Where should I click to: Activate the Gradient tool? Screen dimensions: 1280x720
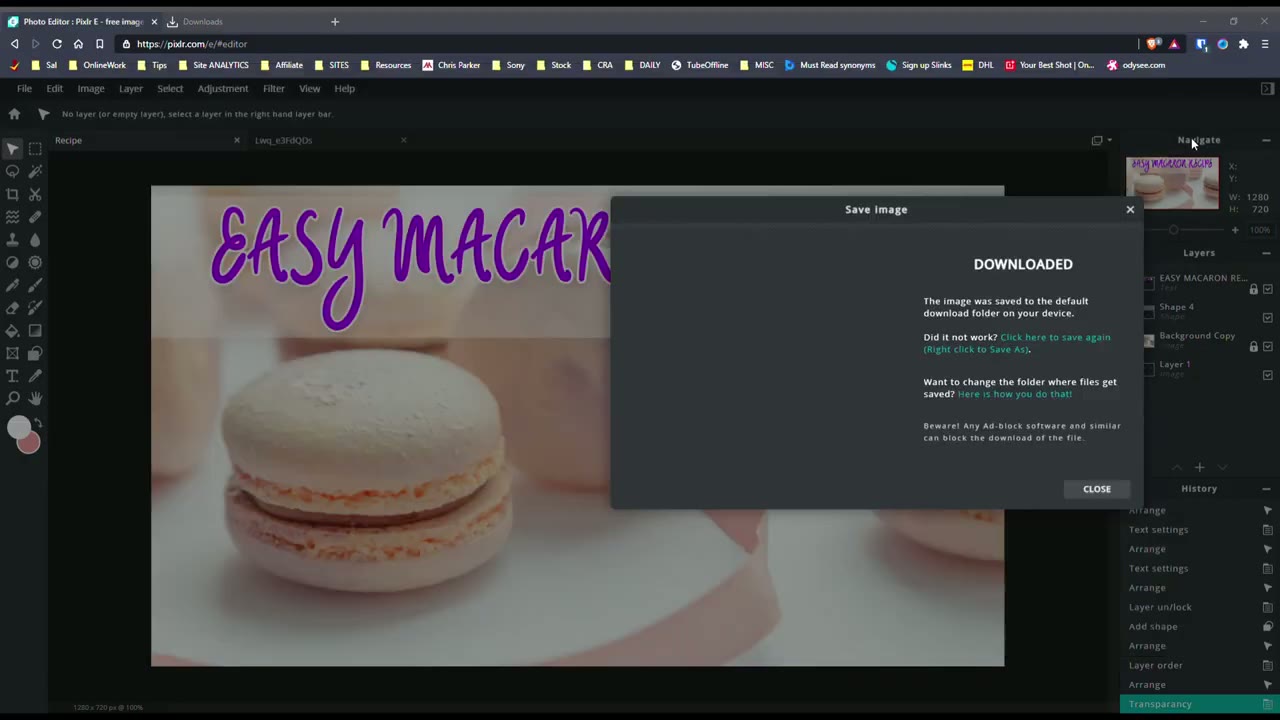(x=35, y=331)
